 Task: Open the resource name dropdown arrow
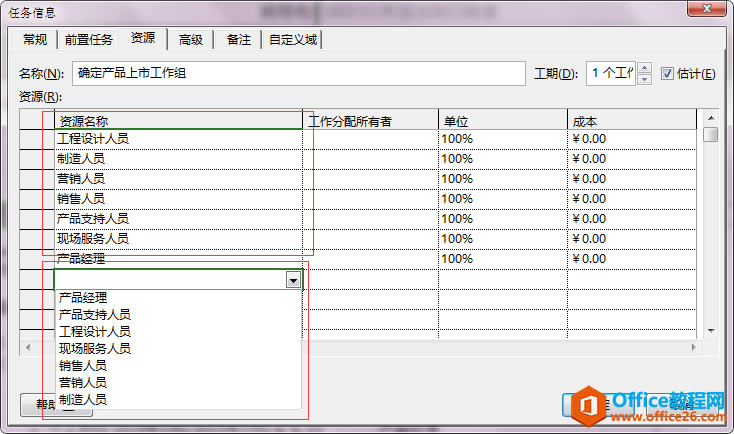pos(293,280)
